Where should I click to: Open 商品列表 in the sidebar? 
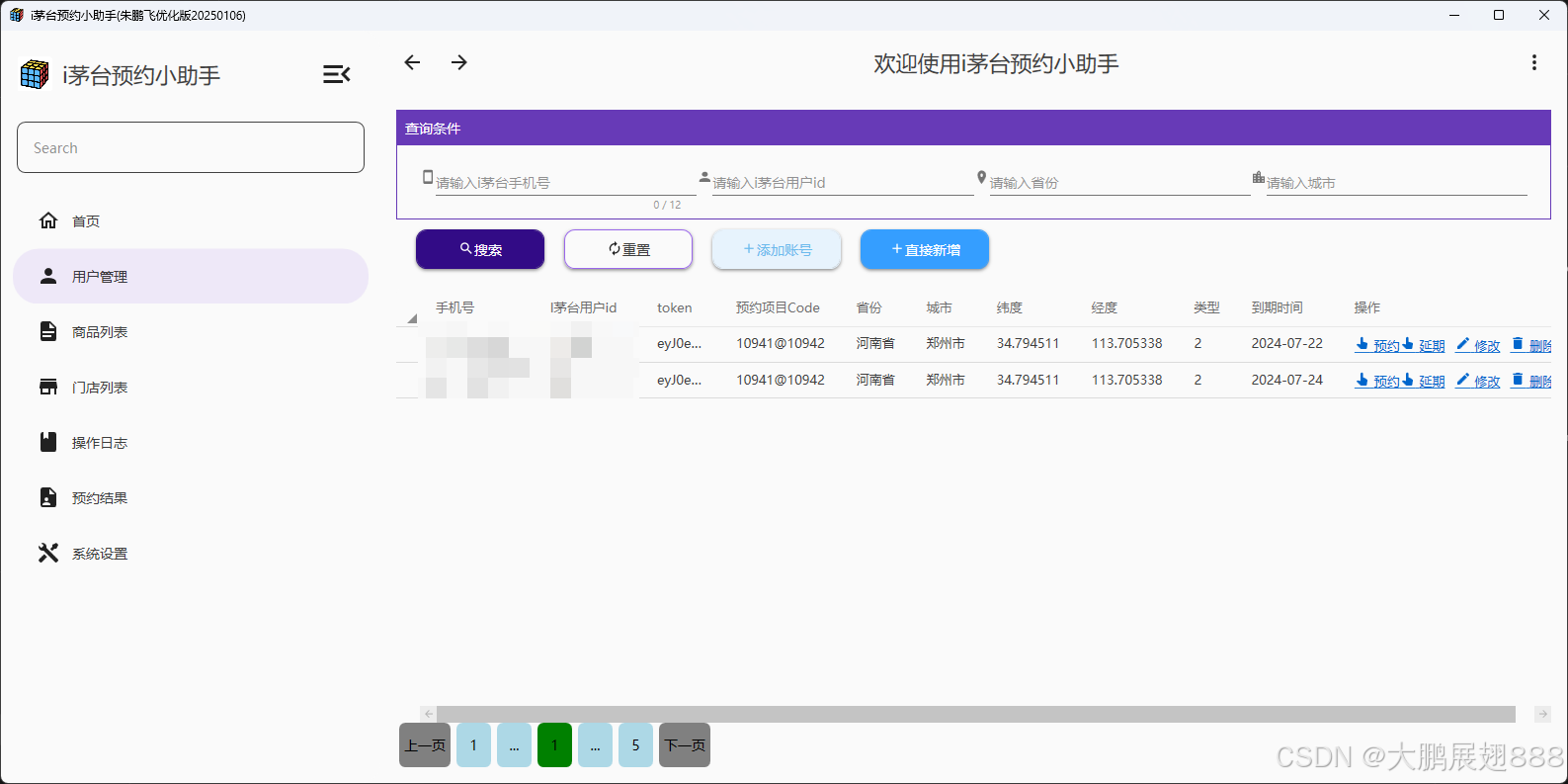(191, 331)
